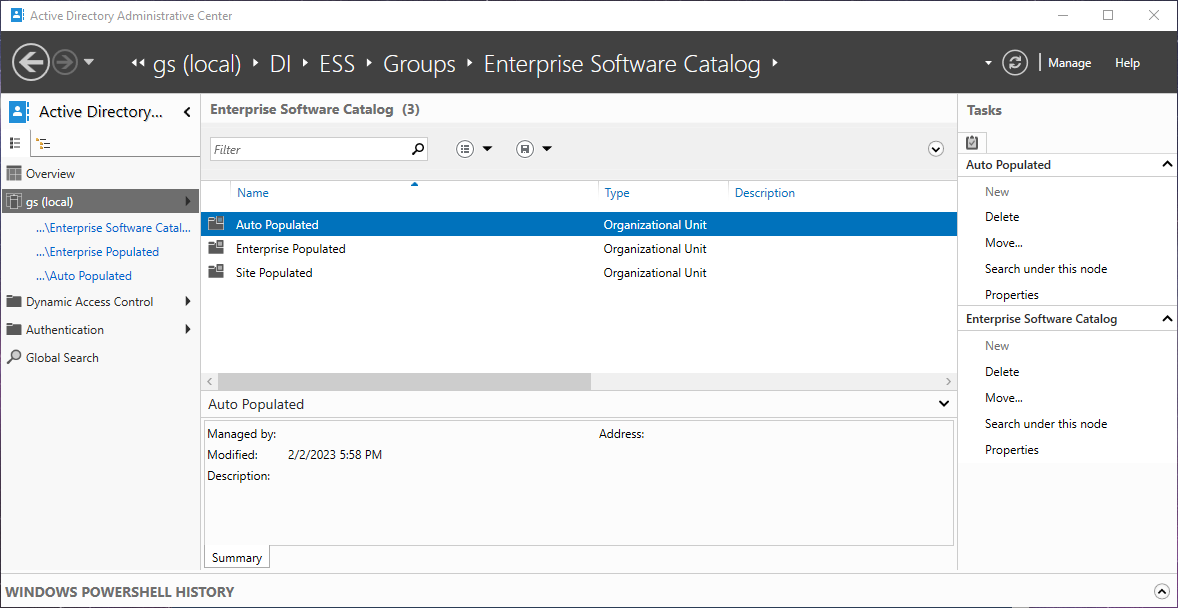Screen dimensions: 1178x608
Task: Collapse the Auto Populated preview pane
Action: (x=944, y=404)
